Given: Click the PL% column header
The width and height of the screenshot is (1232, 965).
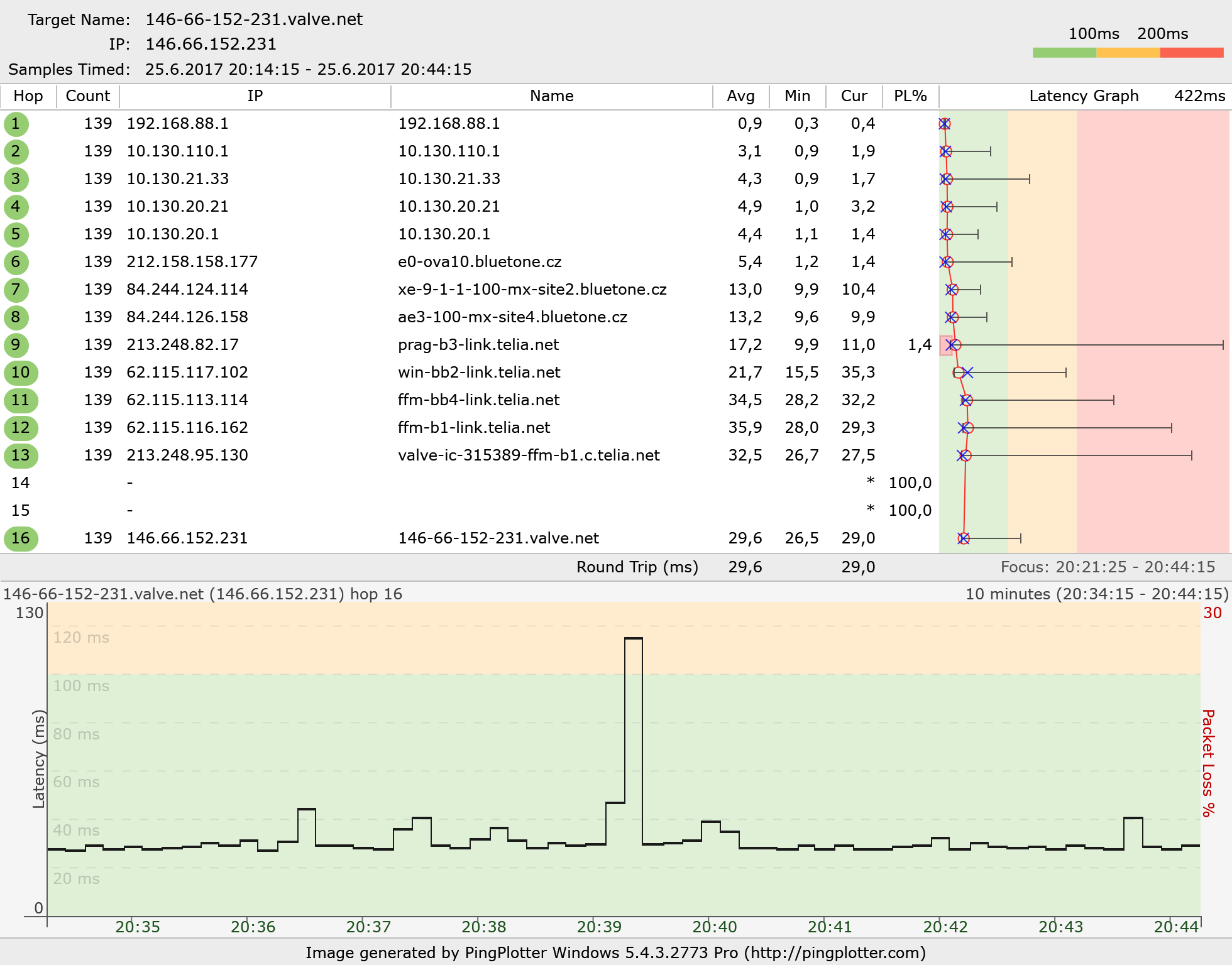Looking at the screenshot, I should pyautogui.click(x=910, y=96).
